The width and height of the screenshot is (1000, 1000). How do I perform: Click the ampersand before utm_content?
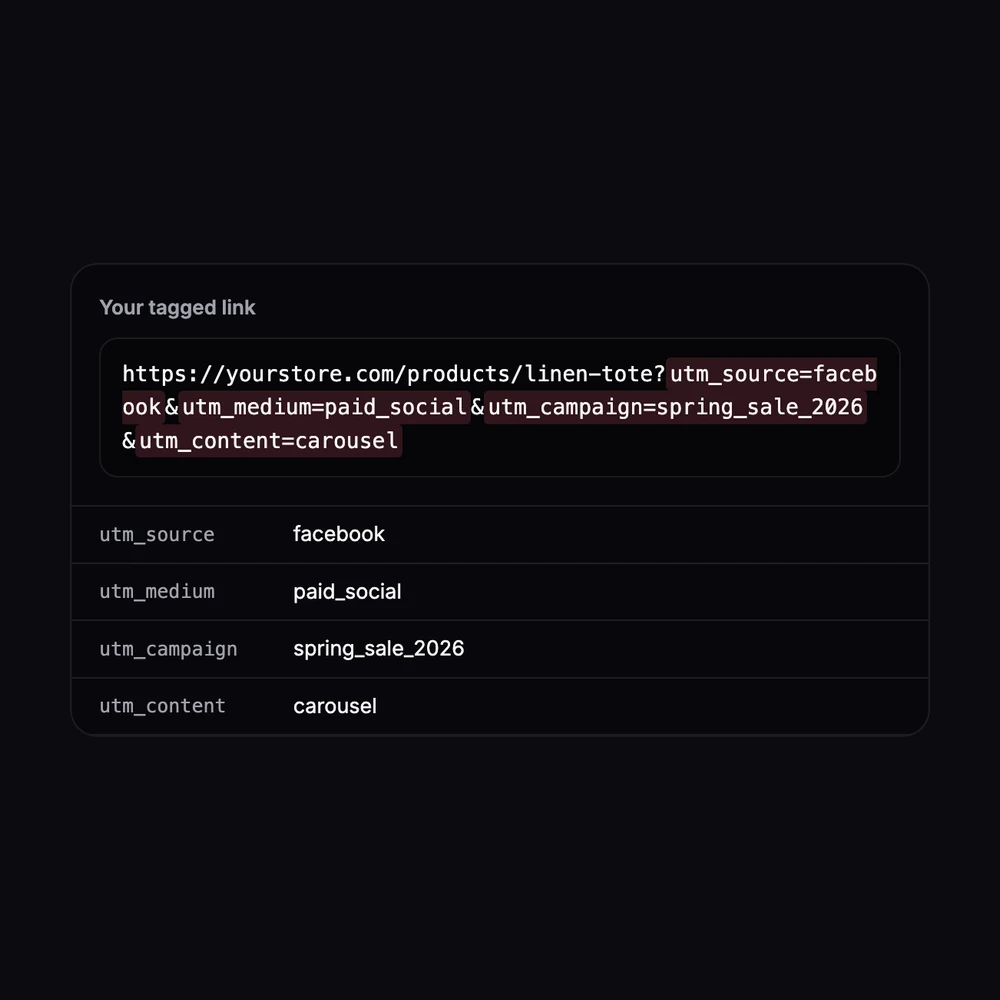[129, 440]
